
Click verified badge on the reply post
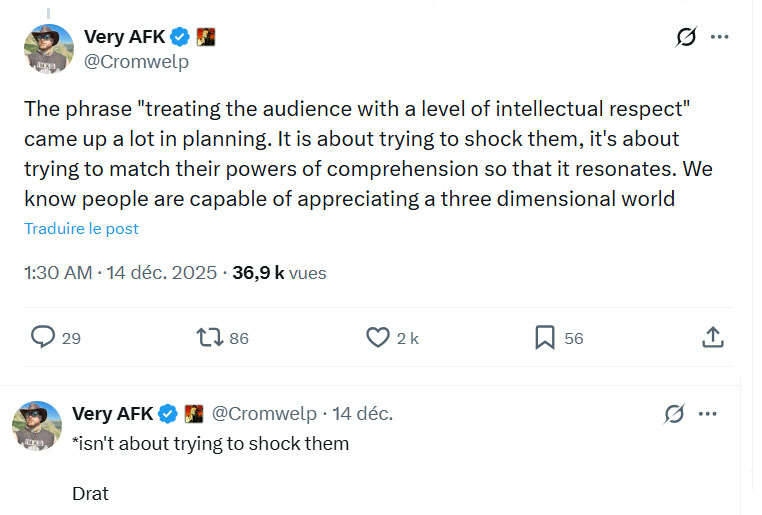[x=168, y=413]
